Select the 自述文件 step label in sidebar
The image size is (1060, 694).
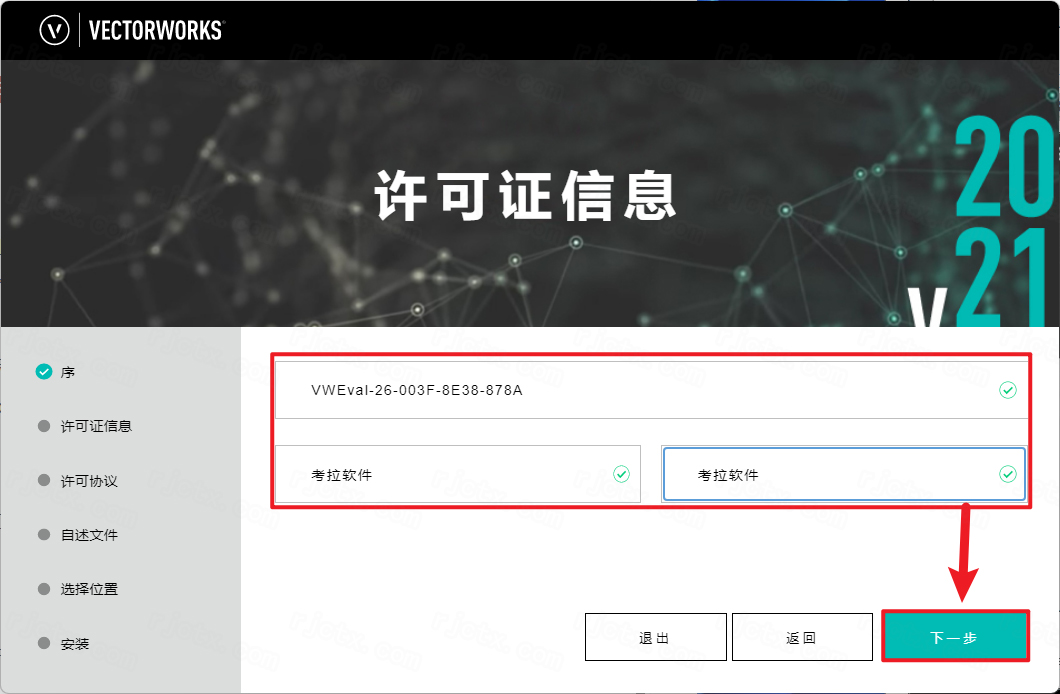[x=89, y=535]
